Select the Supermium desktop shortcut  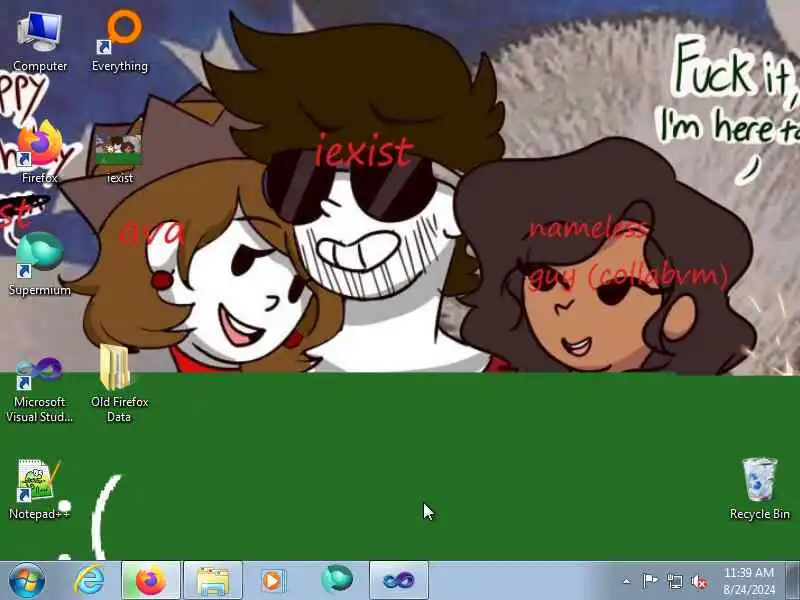(40, 264)
